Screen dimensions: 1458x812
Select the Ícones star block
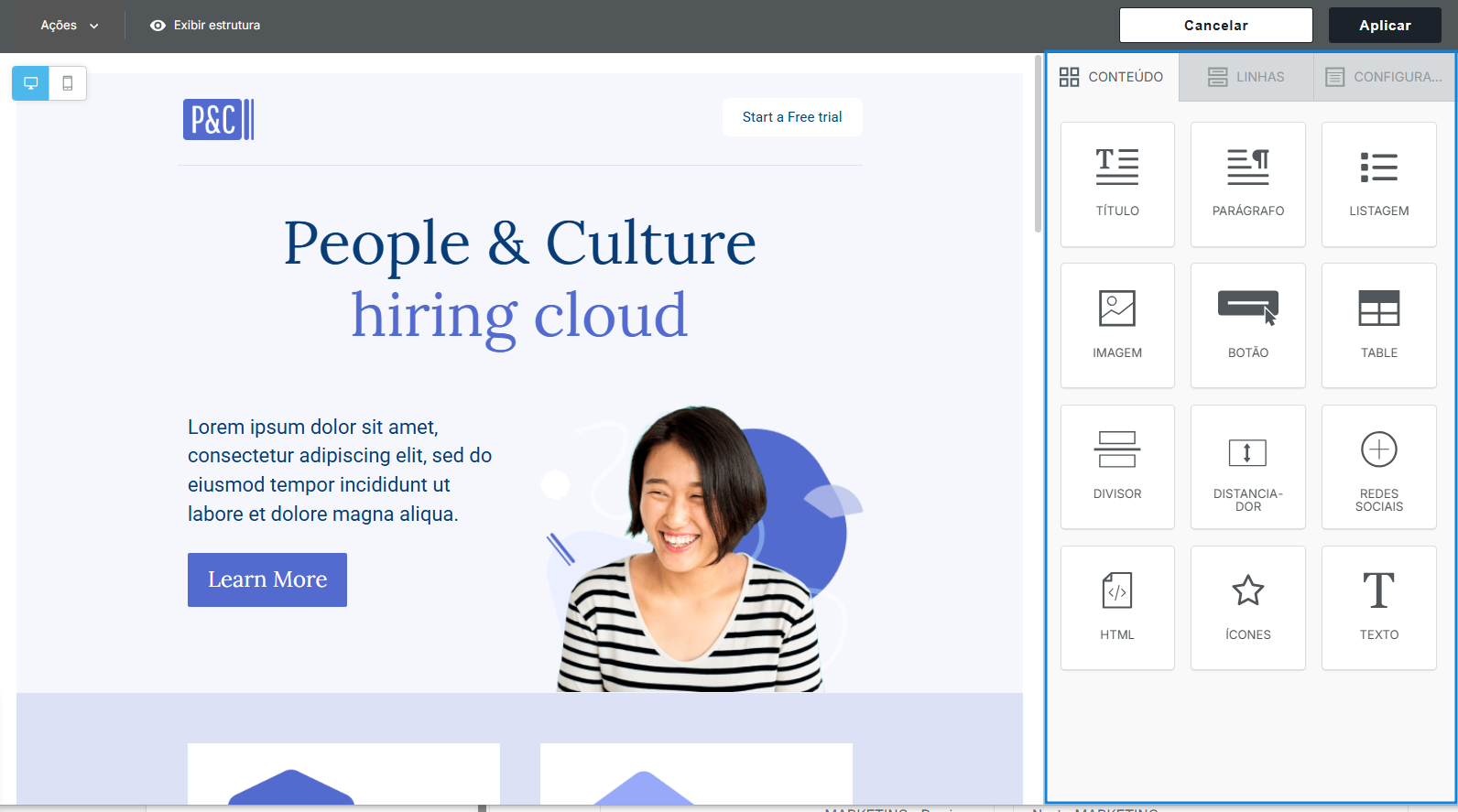pyautogui.click(x=1247, y=608)
